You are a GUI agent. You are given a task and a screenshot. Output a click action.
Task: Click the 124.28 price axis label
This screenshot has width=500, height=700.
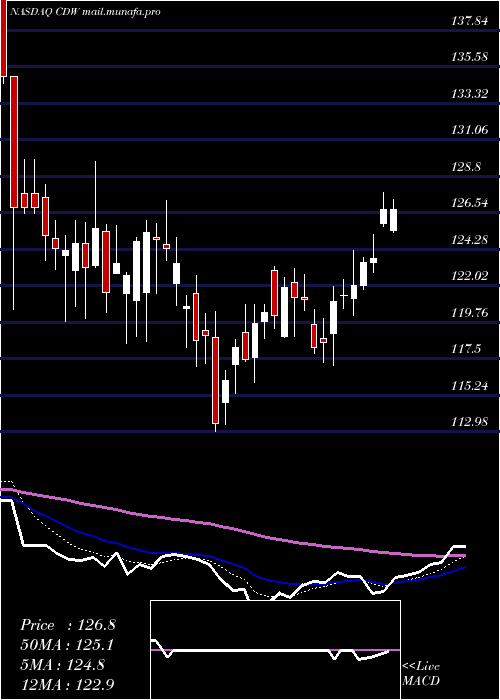click(x=469, y=240)
